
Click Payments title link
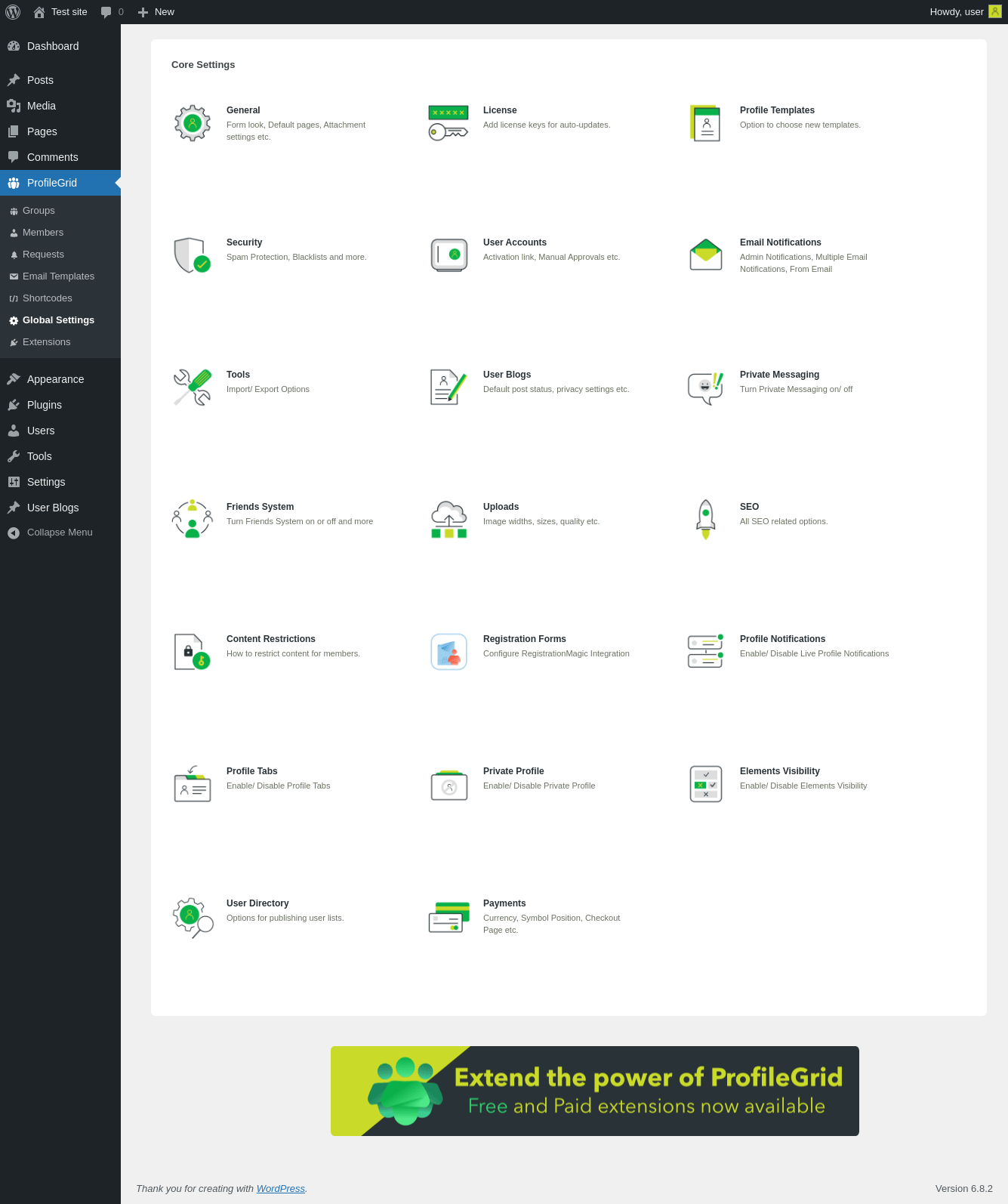(504, 903)
